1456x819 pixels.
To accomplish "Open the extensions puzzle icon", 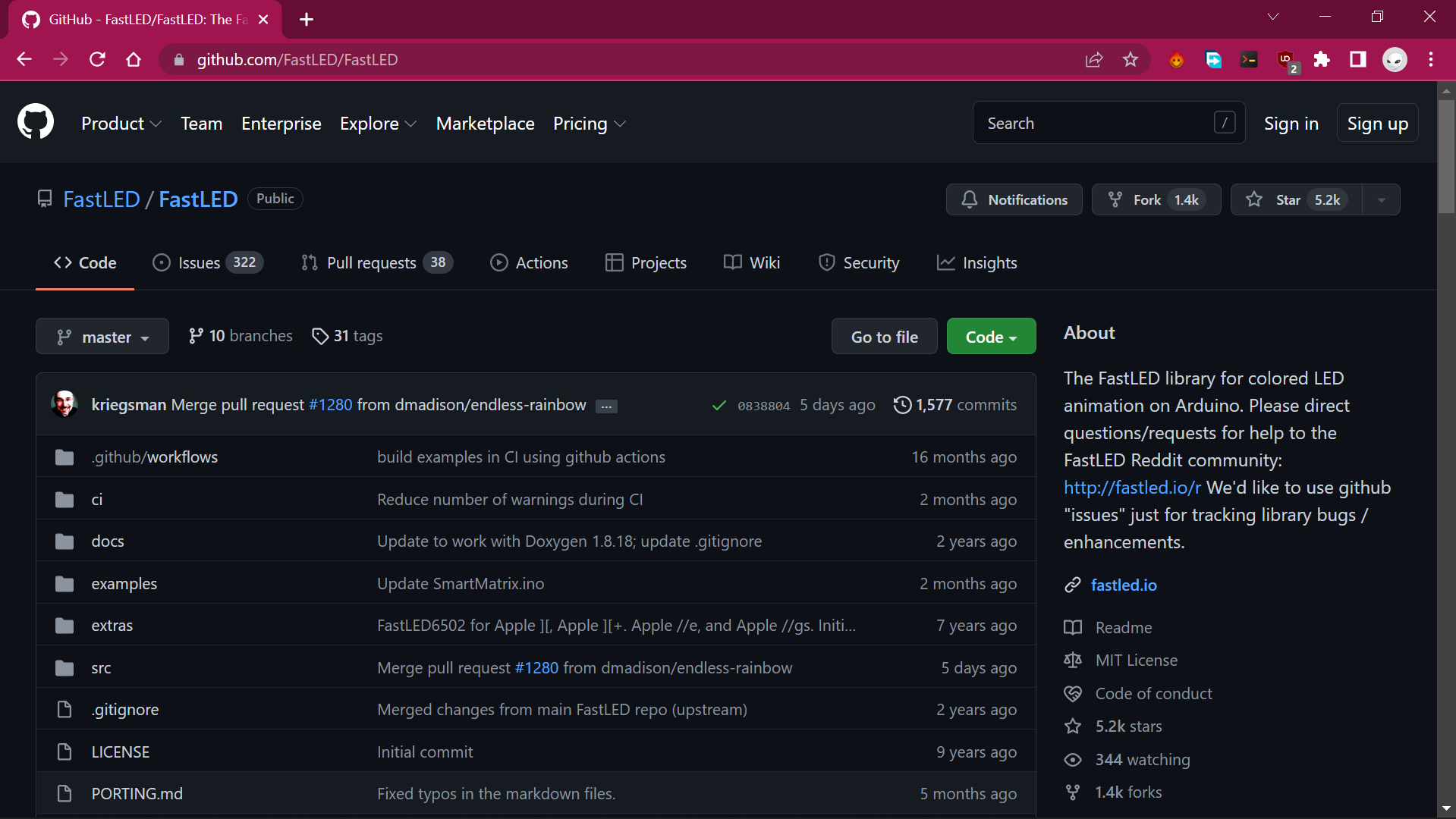I will [x=1322, y=59].
